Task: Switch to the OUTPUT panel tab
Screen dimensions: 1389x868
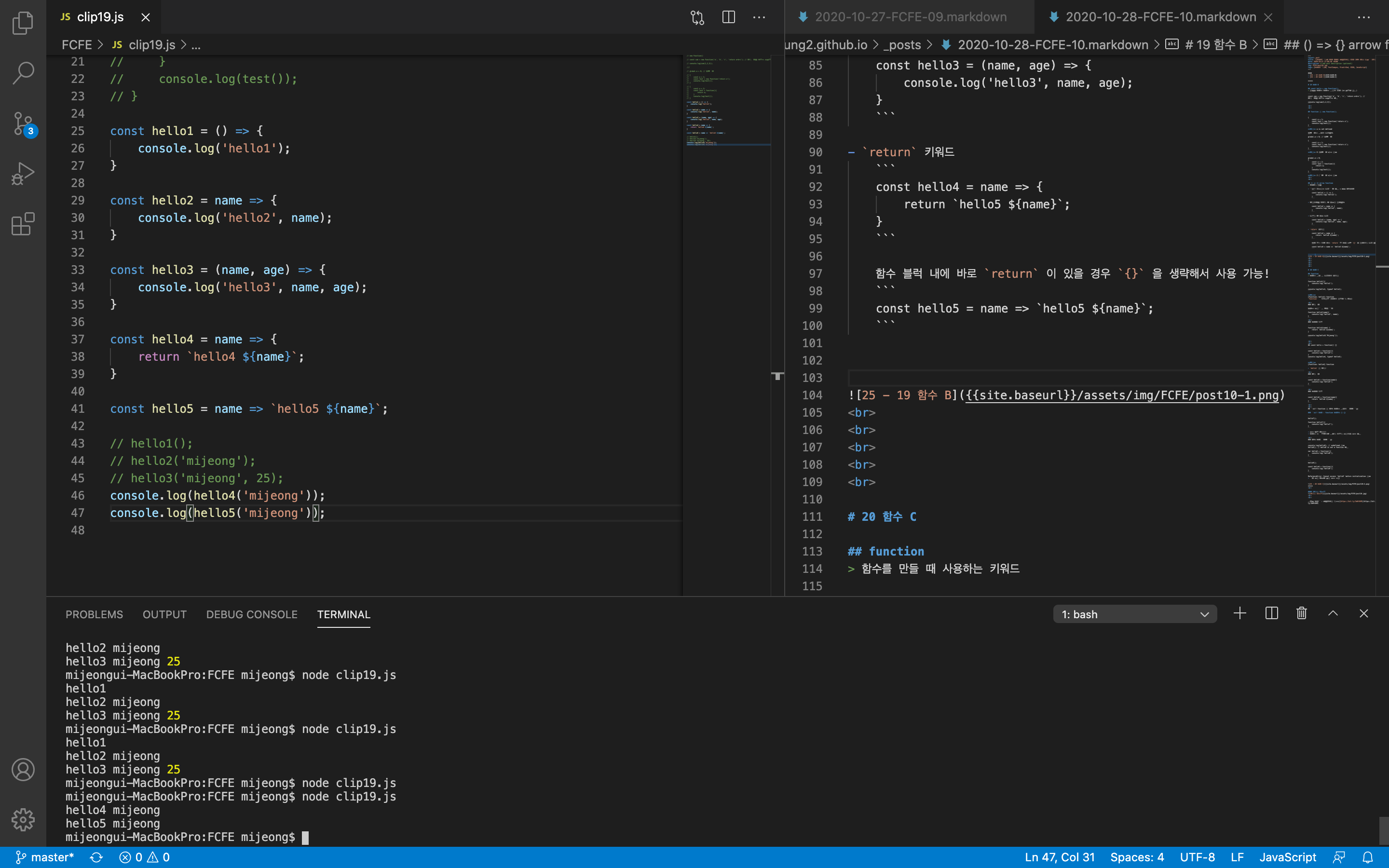Action: tap(165, 614)
